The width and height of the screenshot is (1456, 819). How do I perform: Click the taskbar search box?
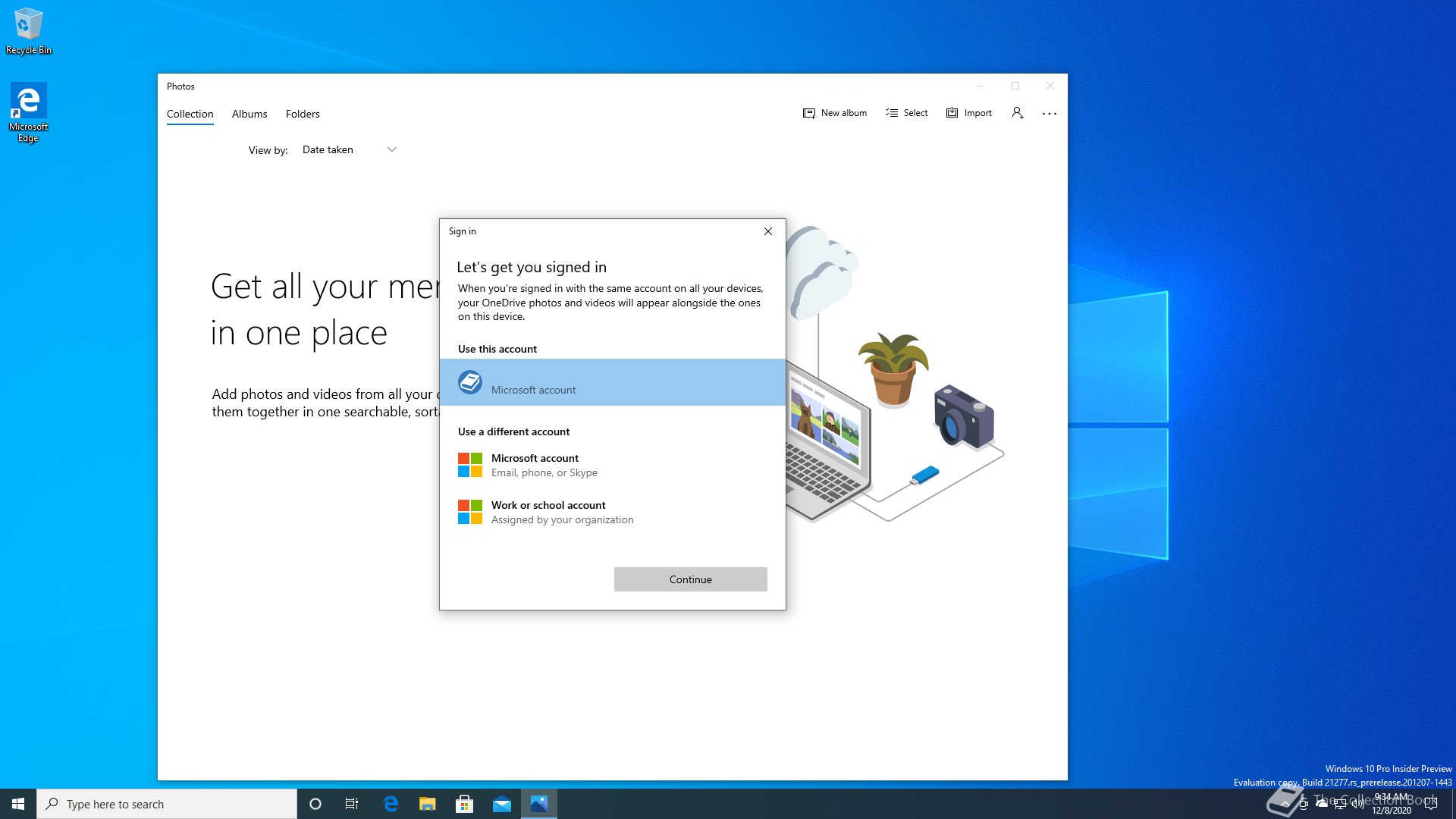[167, 804]
